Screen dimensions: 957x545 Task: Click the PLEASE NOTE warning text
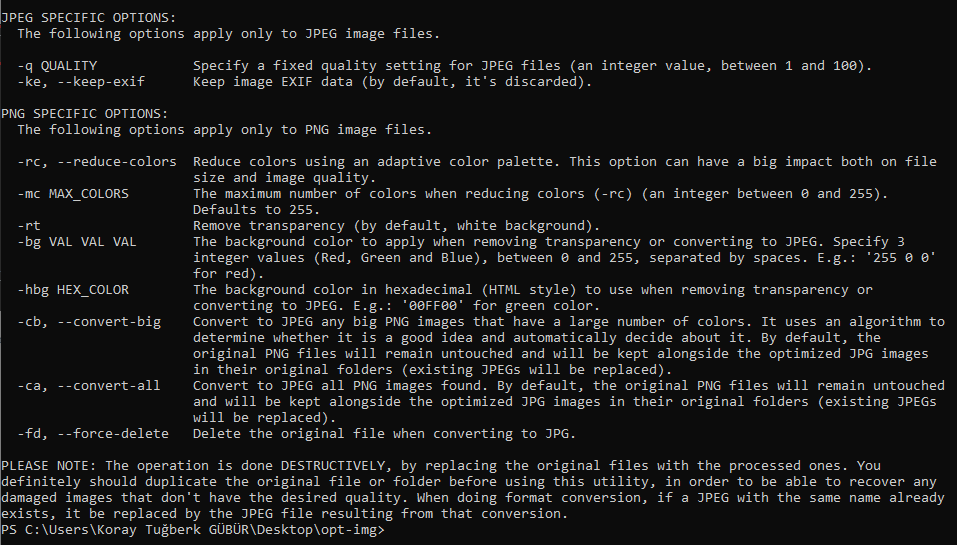[x=49, y=466]
